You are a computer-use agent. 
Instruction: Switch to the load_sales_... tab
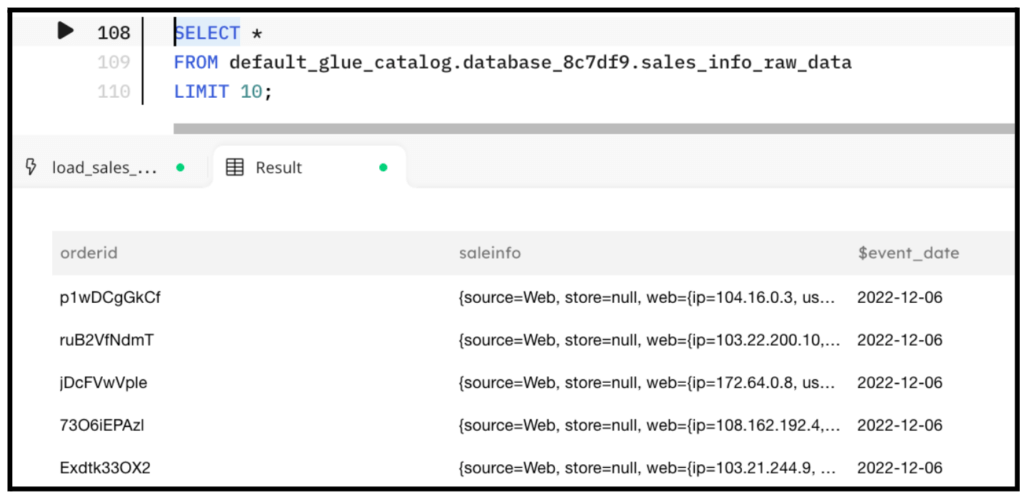[x=104, y=168]
